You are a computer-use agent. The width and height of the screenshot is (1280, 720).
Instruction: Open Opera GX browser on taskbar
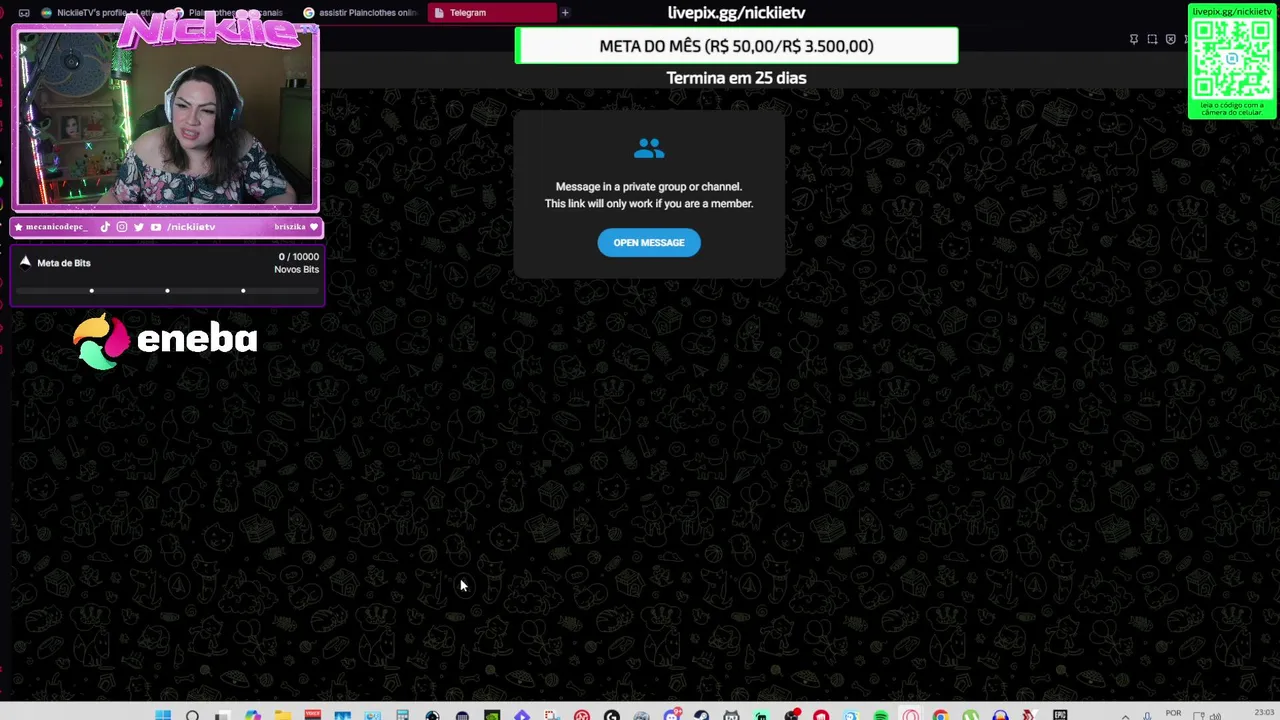click(x=910, y=715)
